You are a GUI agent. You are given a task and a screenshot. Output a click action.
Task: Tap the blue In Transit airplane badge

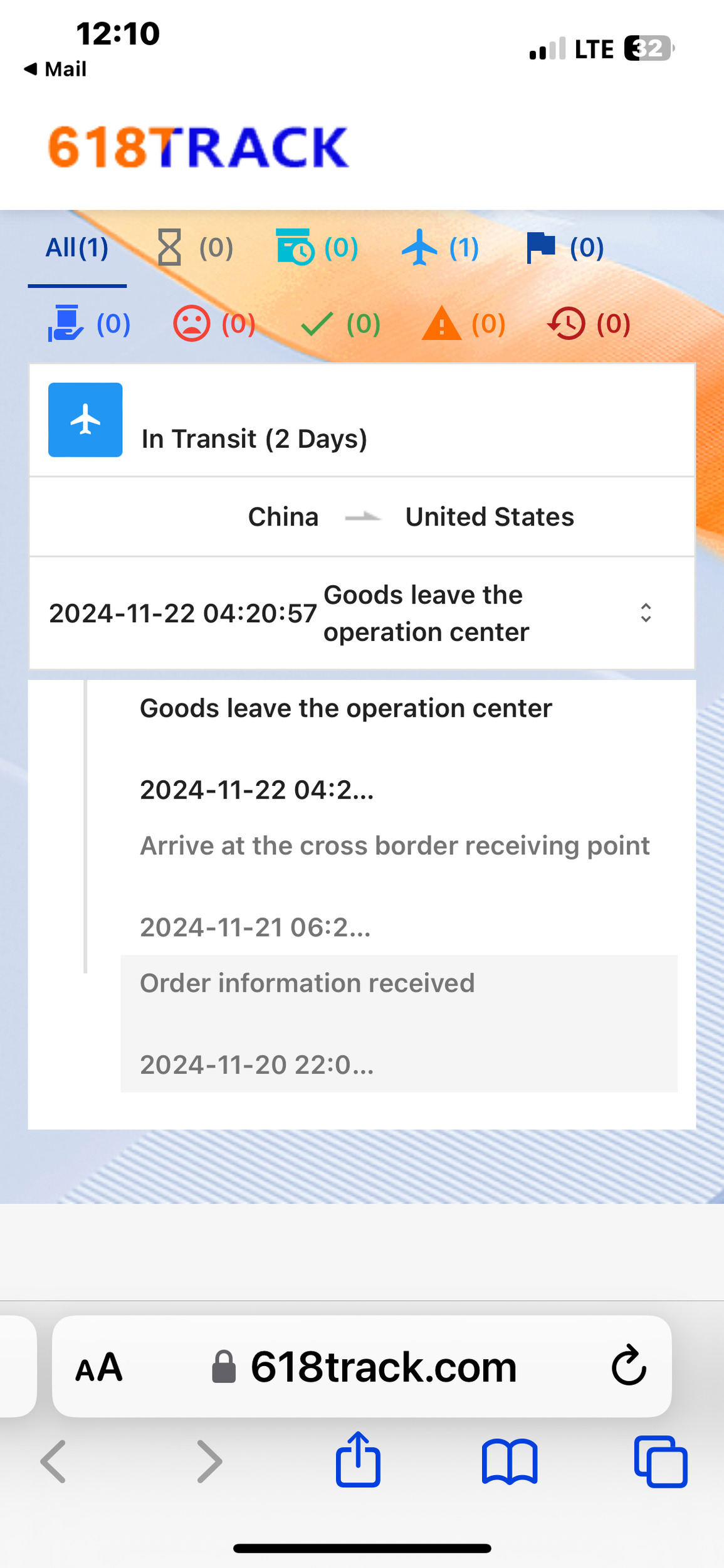pyautogui.click(x=85, y=420)
